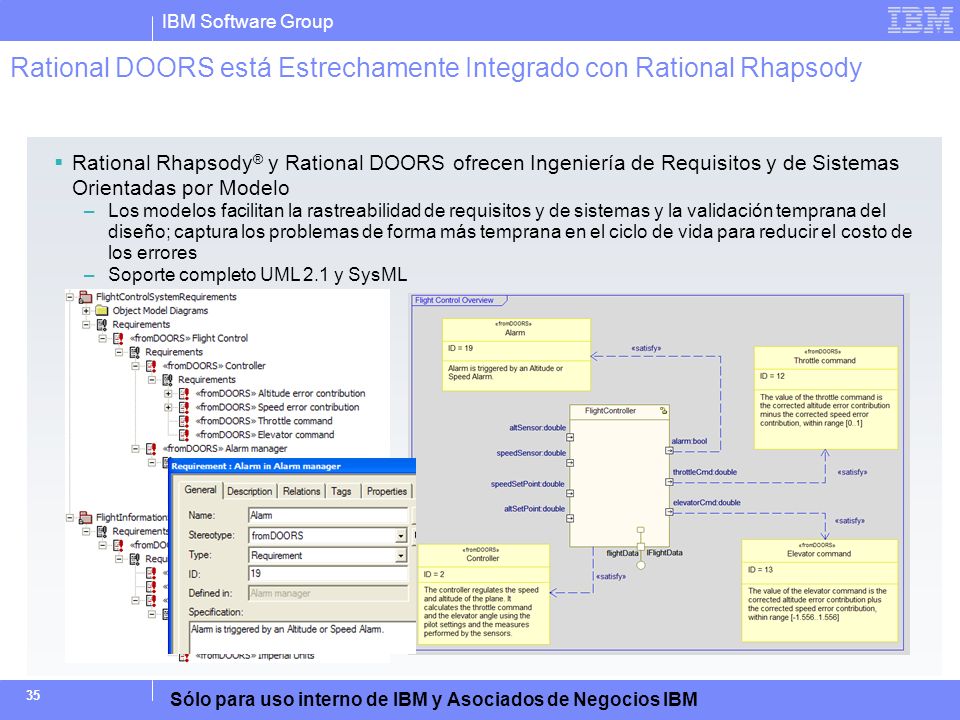Collapse the Flight Control requirement node
The height and width of the screenshot is (720, 960).
103,339
